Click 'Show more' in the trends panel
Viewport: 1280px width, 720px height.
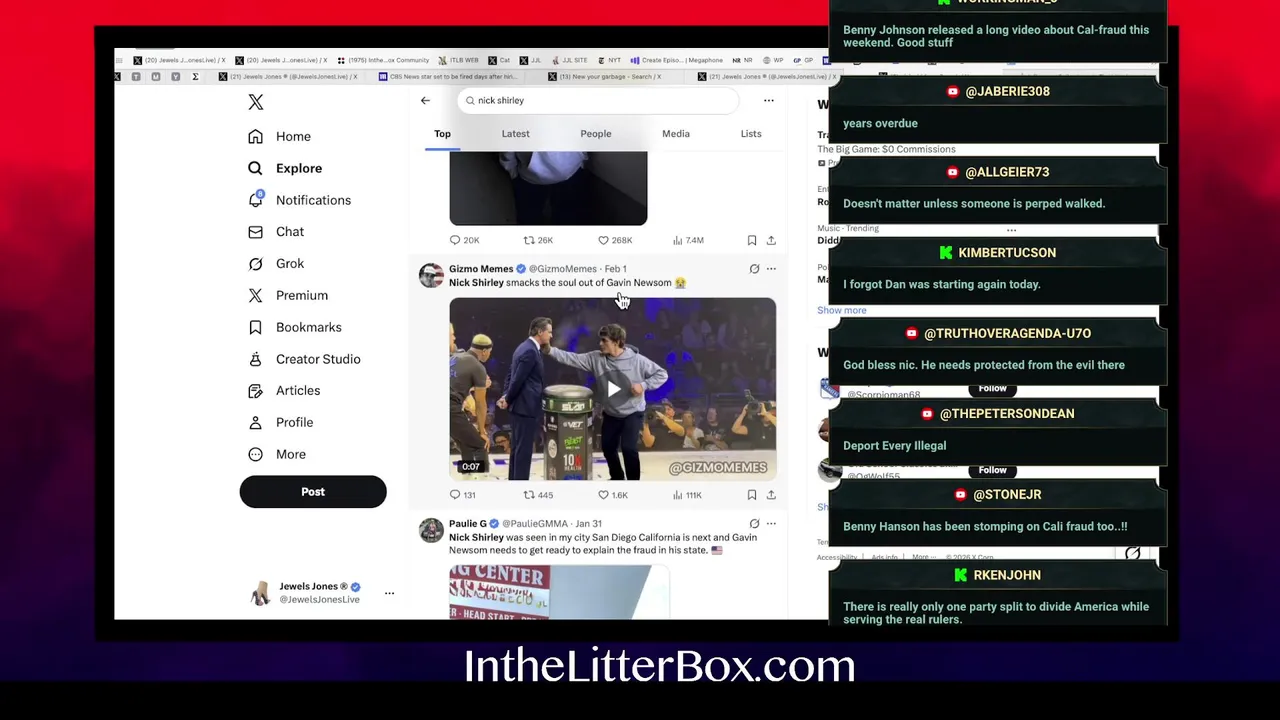click(842, 310)
